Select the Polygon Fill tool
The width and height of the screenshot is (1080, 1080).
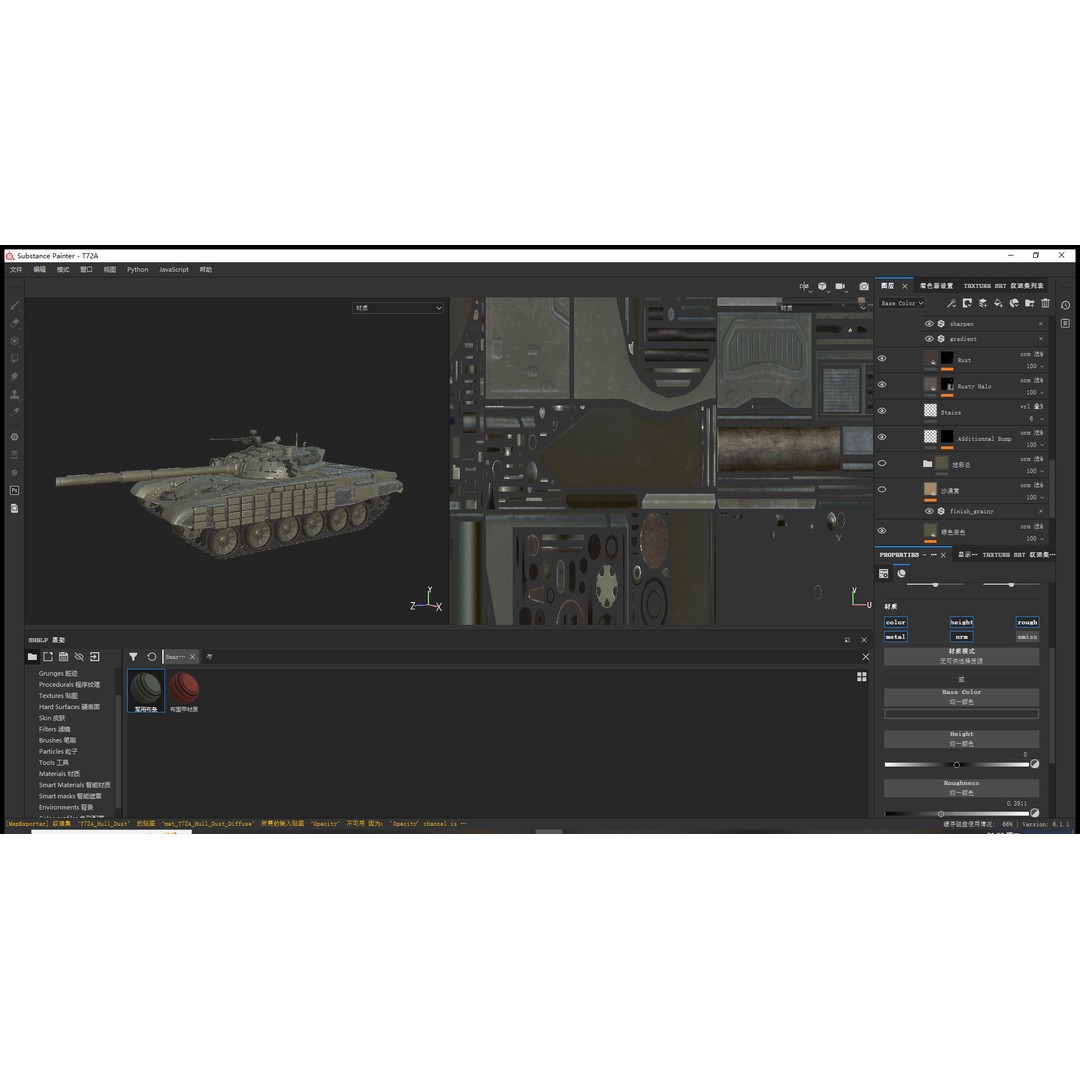pyautogui.click(x=14, y=359)
